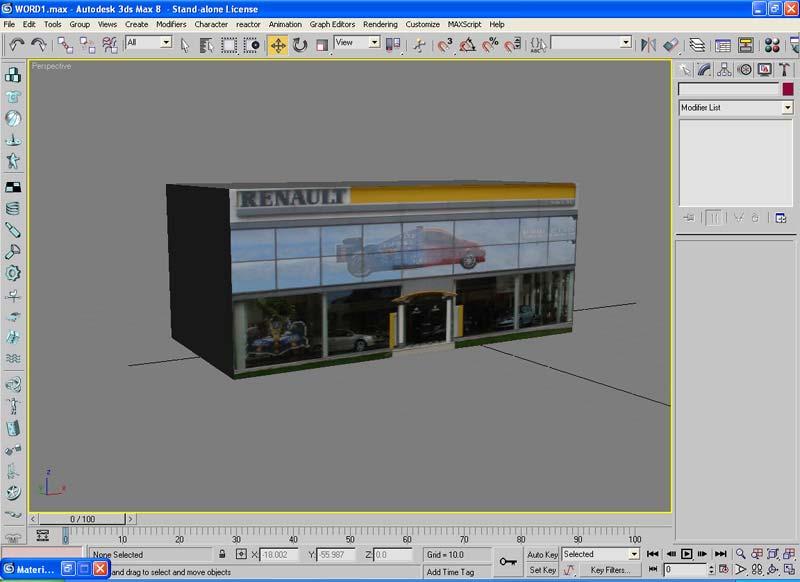
Task: Activate the Select and Rotate tool
Action: pos(300,45)
